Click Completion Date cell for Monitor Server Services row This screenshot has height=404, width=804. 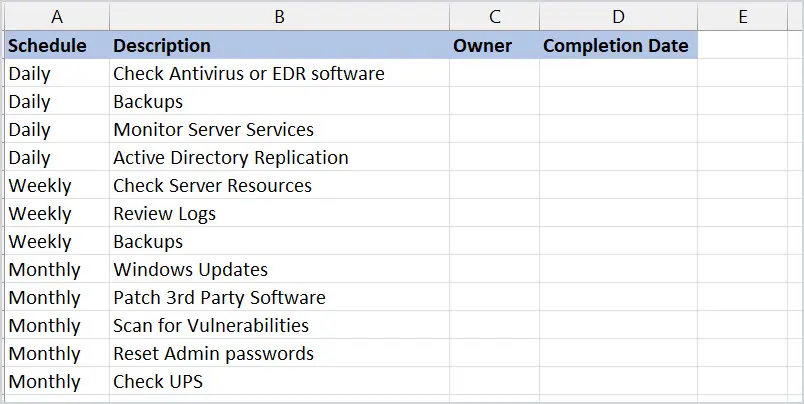pyautogui.click(x=618, y=129)
